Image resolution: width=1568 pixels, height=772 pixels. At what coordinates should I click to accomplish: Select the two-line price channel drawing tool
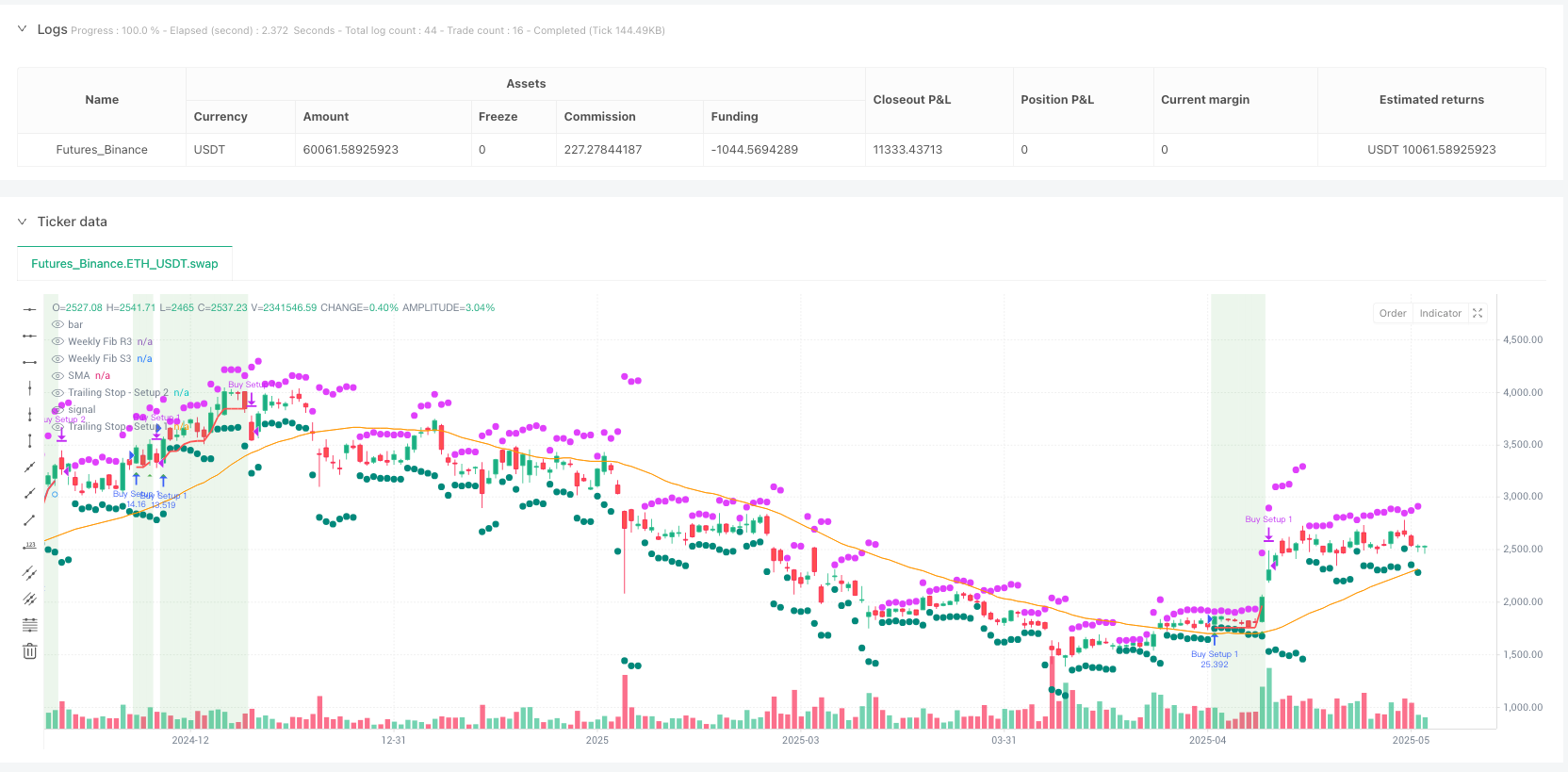click(x=29, y=572)
